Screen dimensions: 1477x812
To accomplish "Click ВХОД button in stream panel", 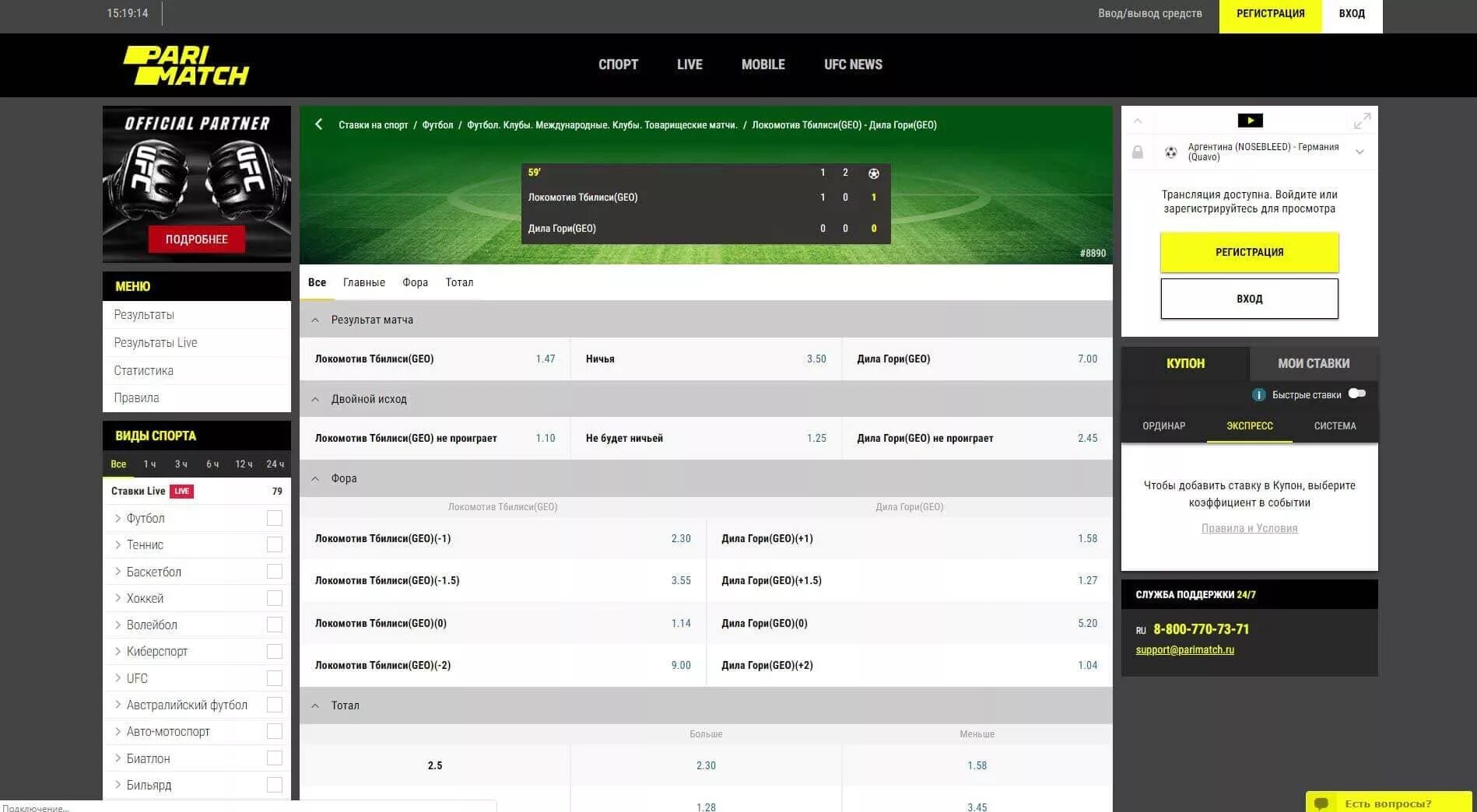I will click(1249, 299).
